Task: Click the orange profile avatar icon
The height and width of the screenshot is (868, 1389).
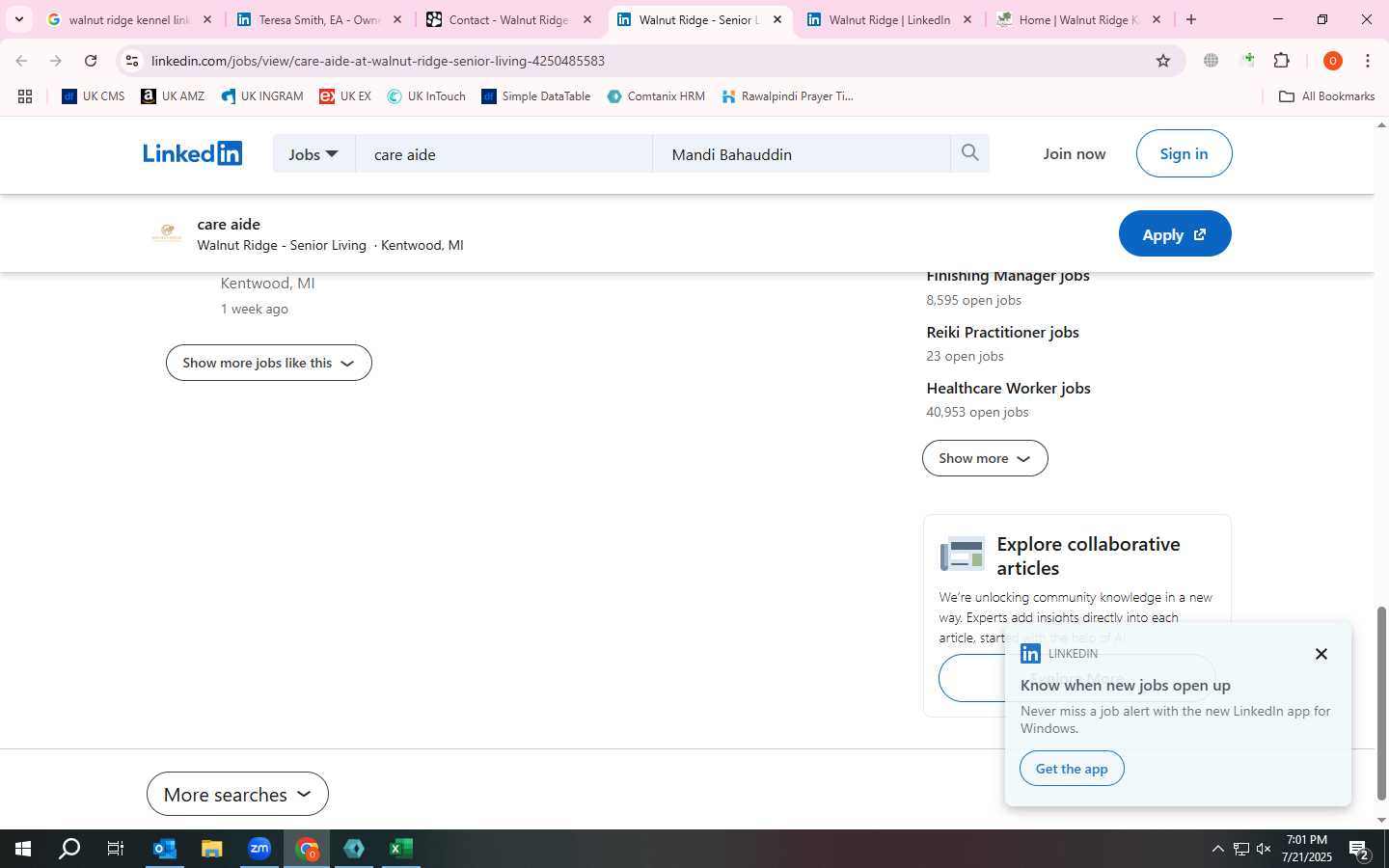Action: coord(1333,61)
